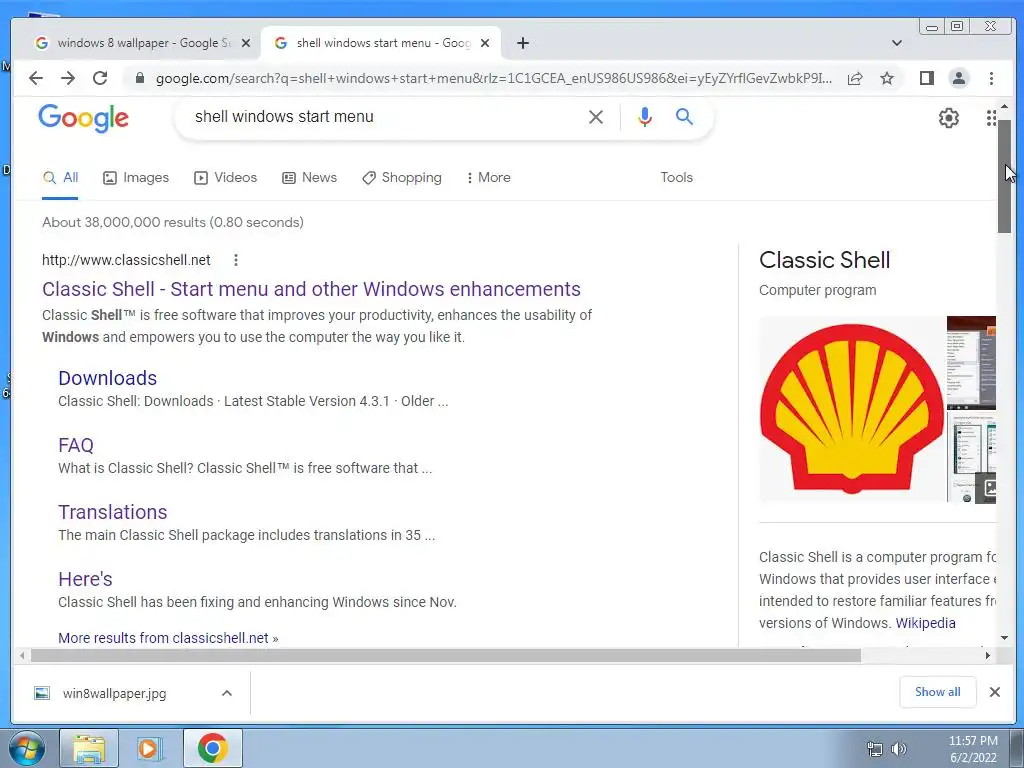Image resolution: width=1024 pixels, height=768 pixels.
Task: Click the win8wallpaper.jpg file icon
Action: tap(42, 694)
